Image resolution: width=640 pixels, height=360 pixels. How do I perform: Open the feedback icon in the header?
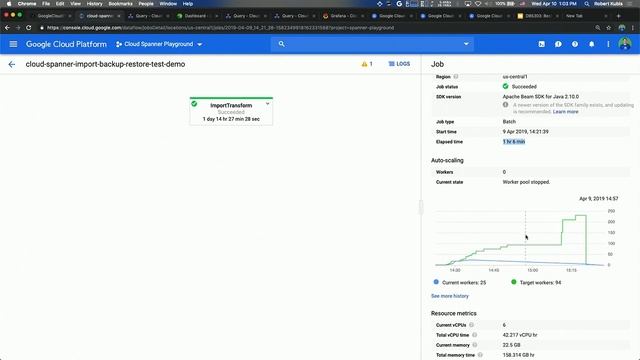pos(558,44)
